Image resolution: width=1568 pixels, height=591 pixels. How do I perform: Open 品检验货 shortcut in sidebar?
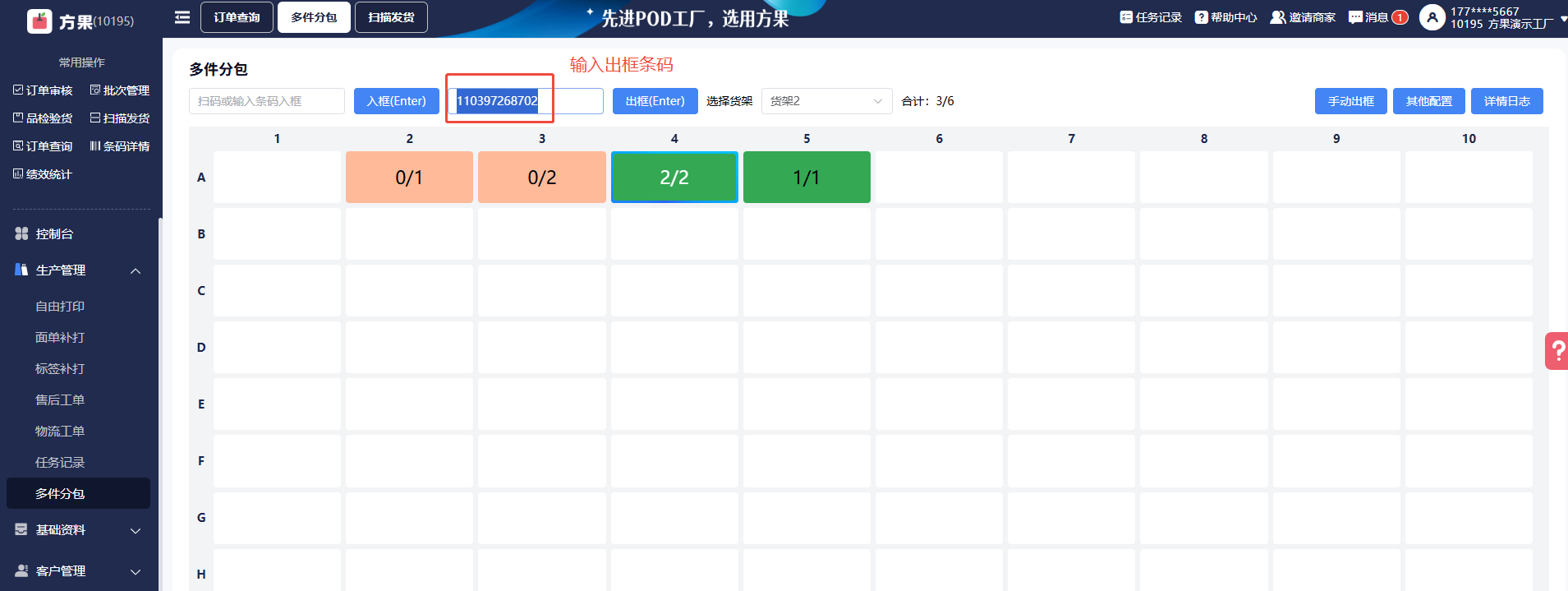point(43,118)
